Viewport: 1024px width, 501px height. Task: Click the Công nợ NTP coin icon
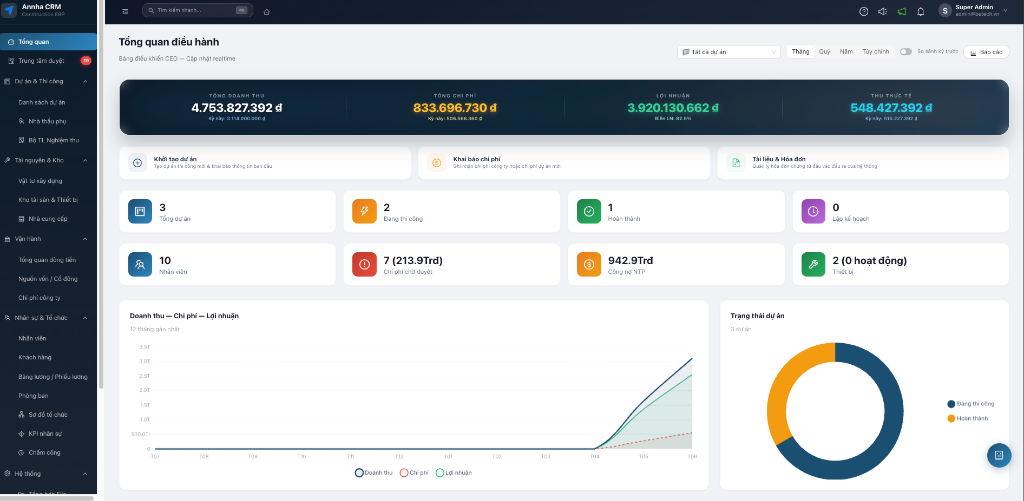click(x=589, y=265)
